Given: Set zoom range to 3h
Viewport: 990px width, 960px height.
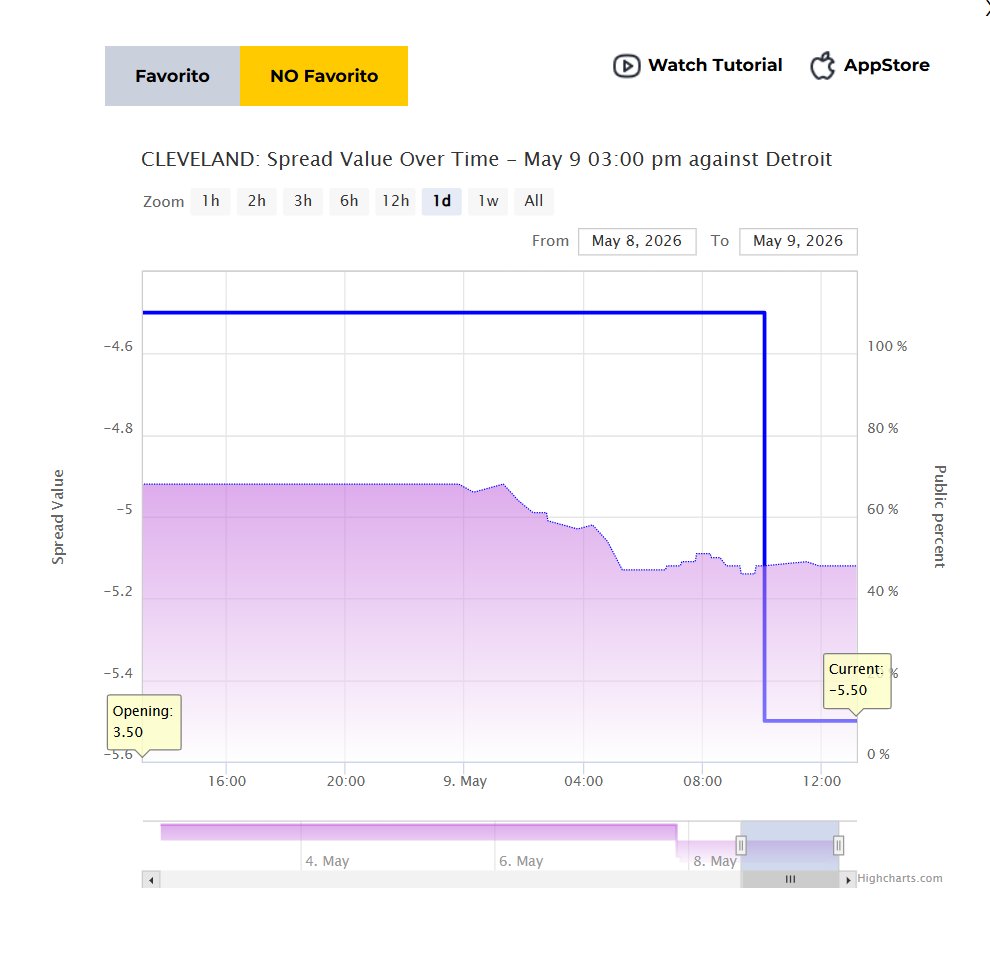Looking at the screenshot, I should 303,201.
